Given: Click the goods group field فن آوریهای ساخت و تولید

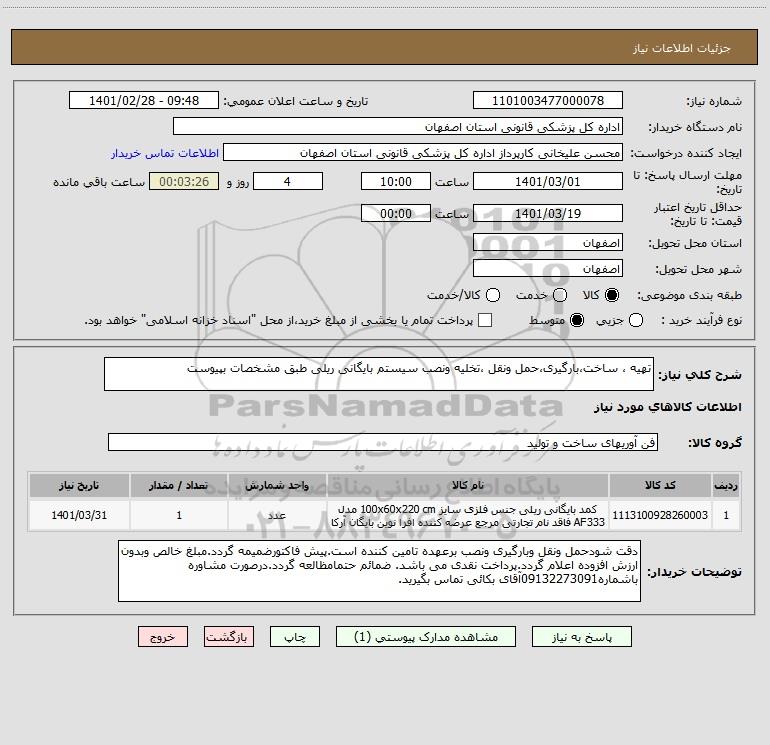Looking at the screenshot, I should tap(383, 442).
